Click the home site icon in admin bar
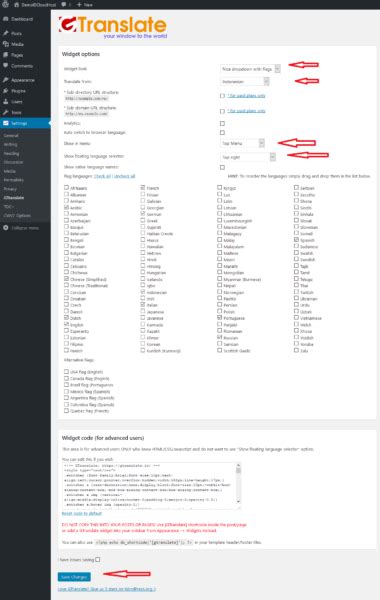Screen dimensions: 380x600 pyautogui.click(x=16, y=5)
